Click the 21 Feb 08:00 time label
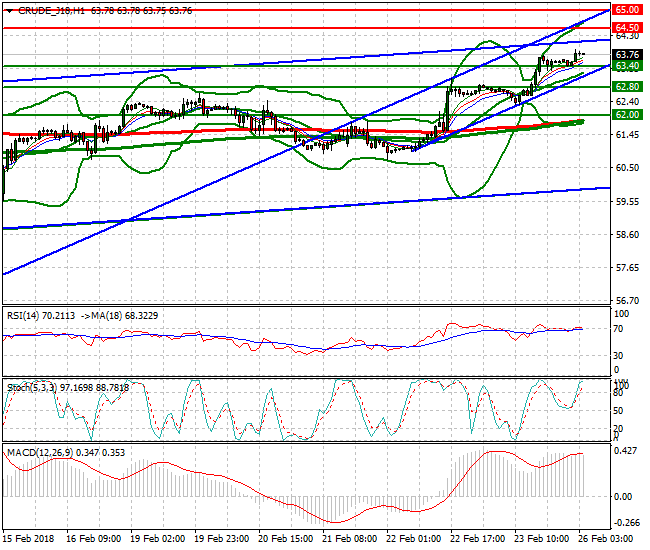Viewport: 650px width, 550px height. pos(350,539)
